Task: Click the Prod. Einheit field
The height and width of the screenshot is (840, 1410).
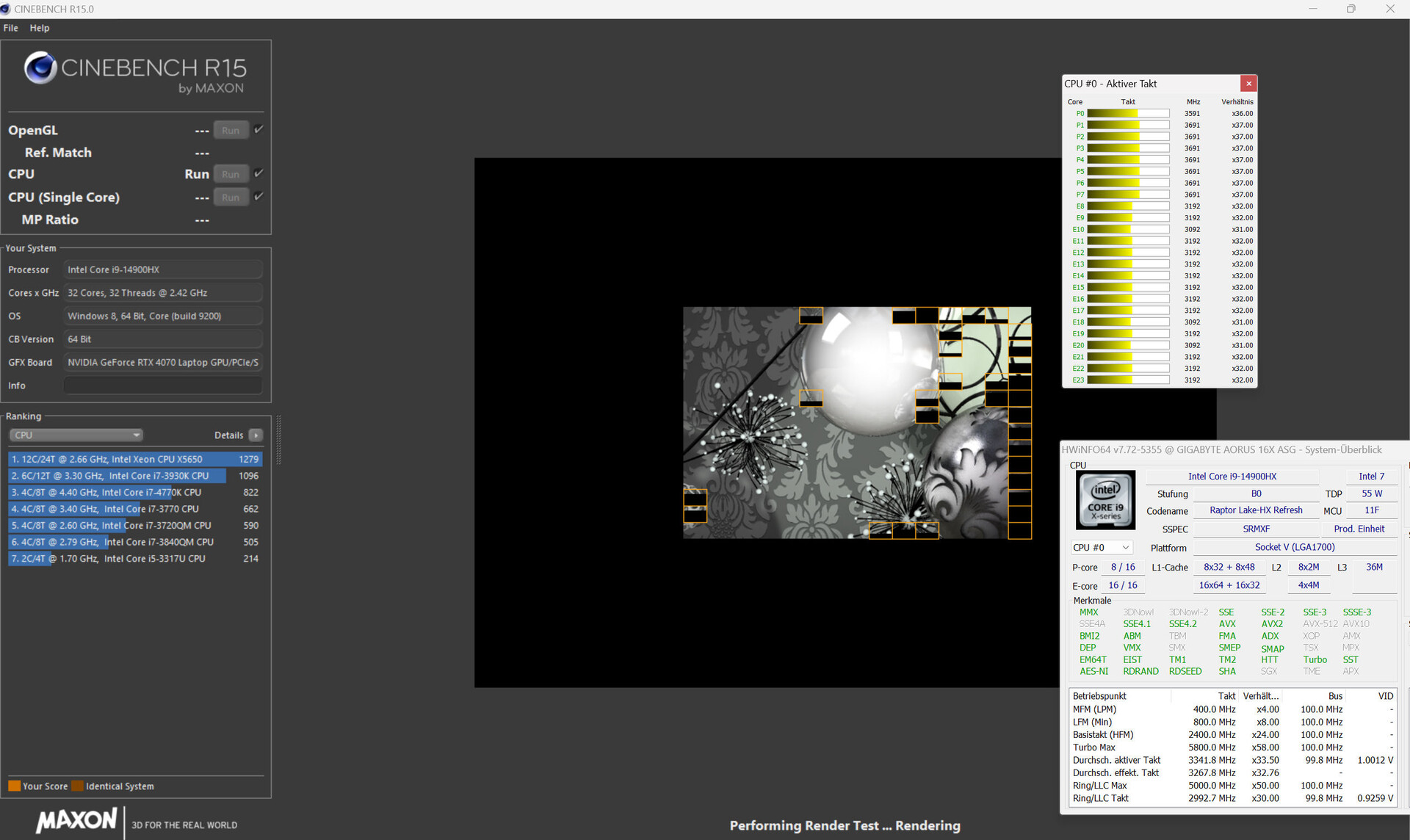Action: (1359, 529)
